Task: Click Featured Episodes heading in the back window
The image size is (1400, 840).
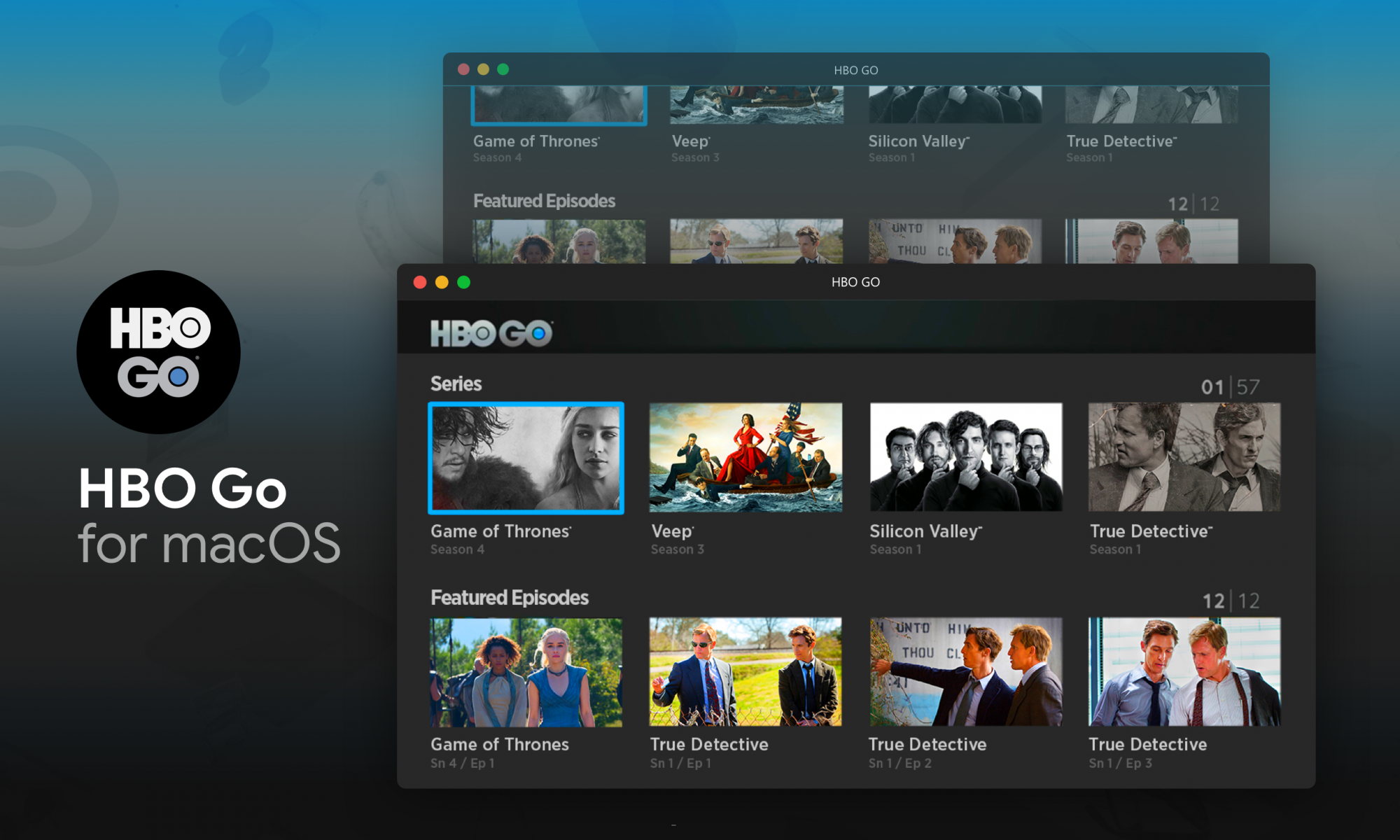Action: coord(544,201)
